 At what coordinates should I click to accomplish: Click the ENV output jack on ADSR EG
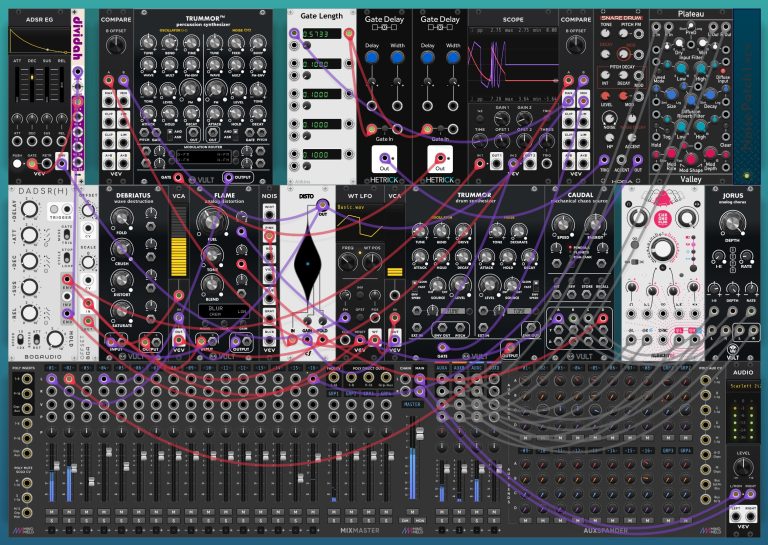click(62, 163)
